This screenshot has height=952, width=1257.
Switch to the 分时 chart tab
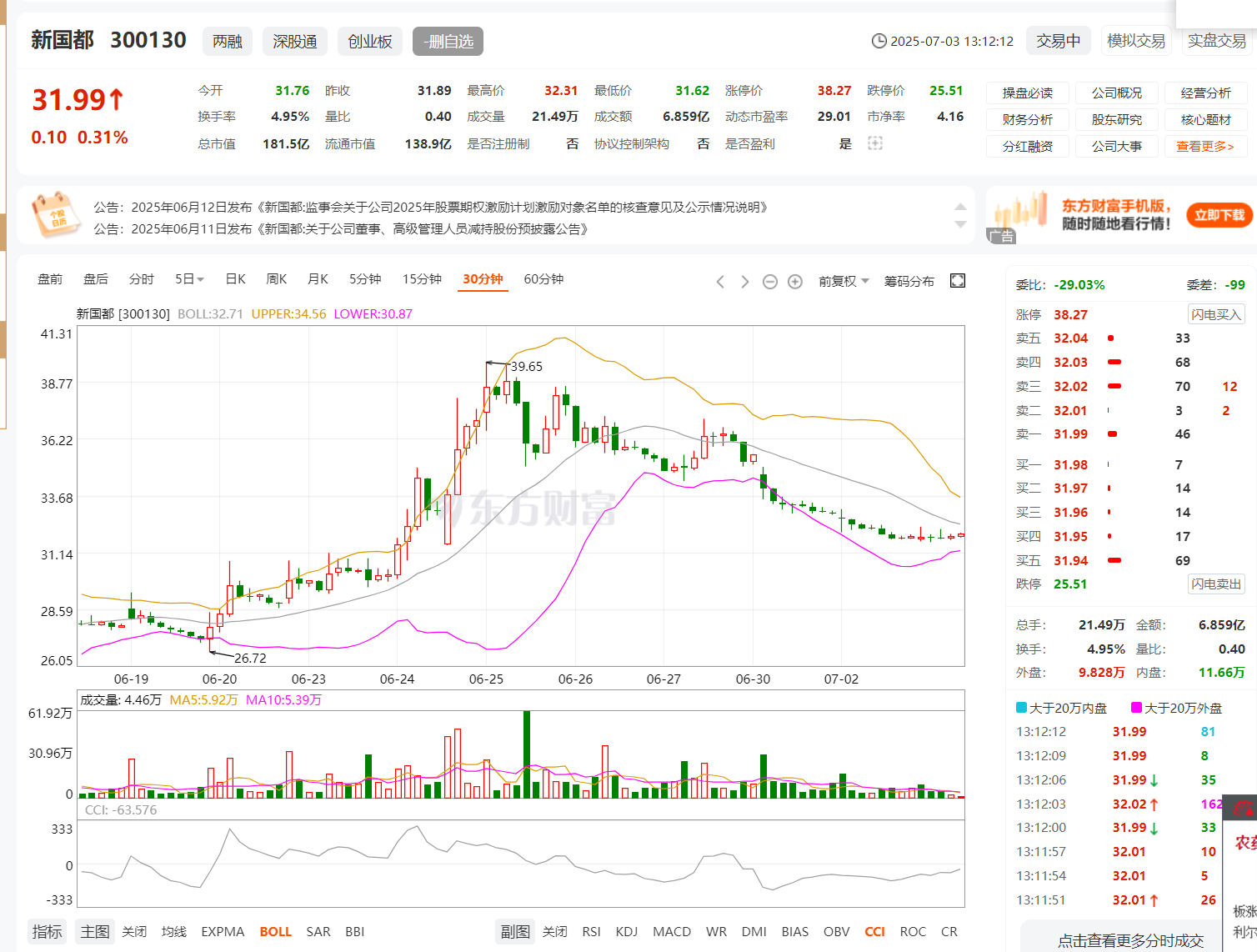tap(142, 279)
